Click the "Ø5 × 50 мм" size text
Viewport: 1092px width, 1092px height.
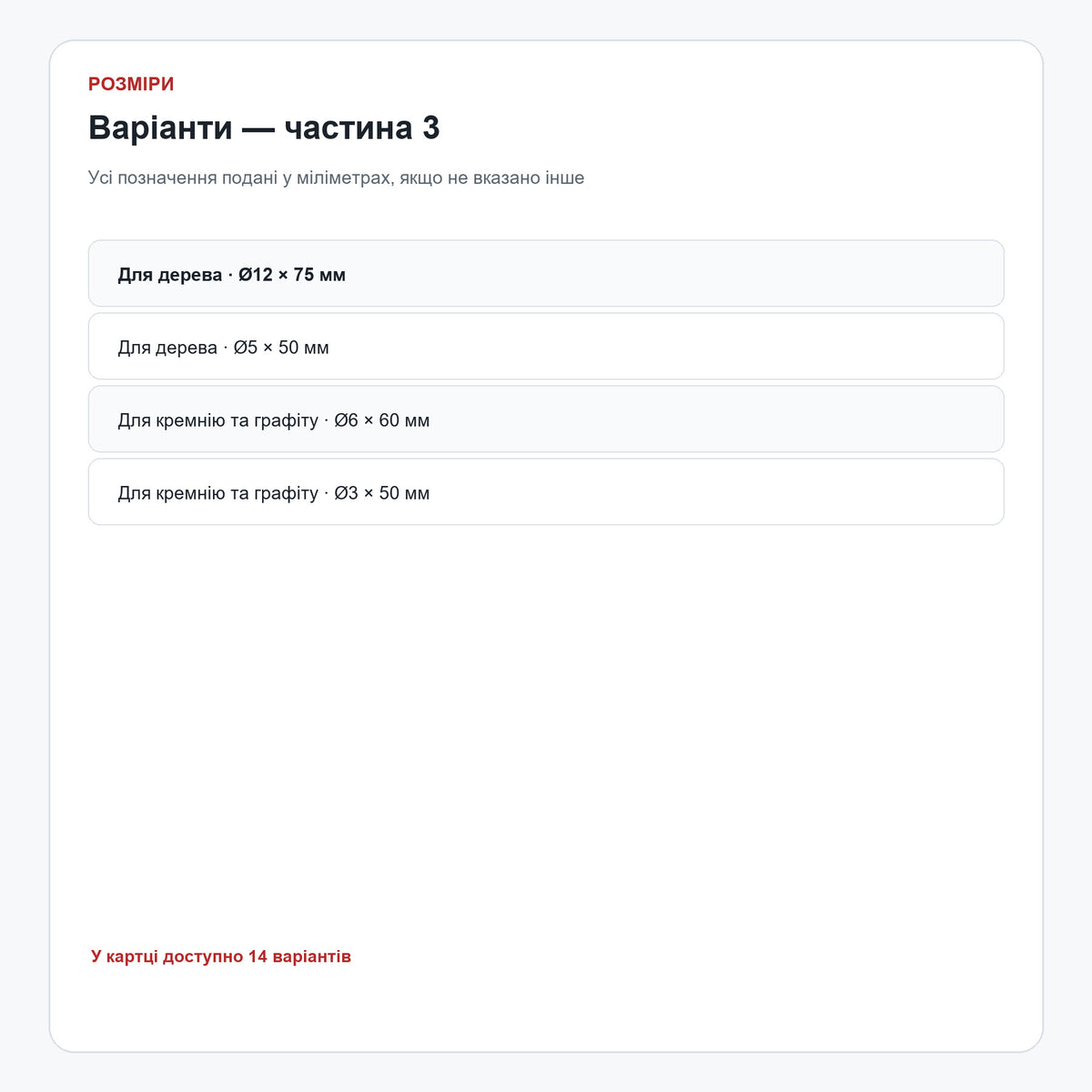click(281, 347)
